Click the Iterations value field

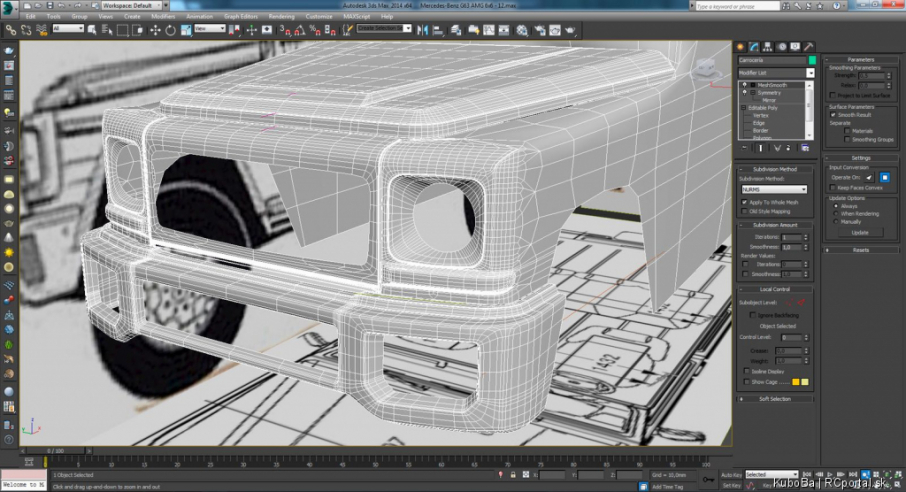point(791,238)
